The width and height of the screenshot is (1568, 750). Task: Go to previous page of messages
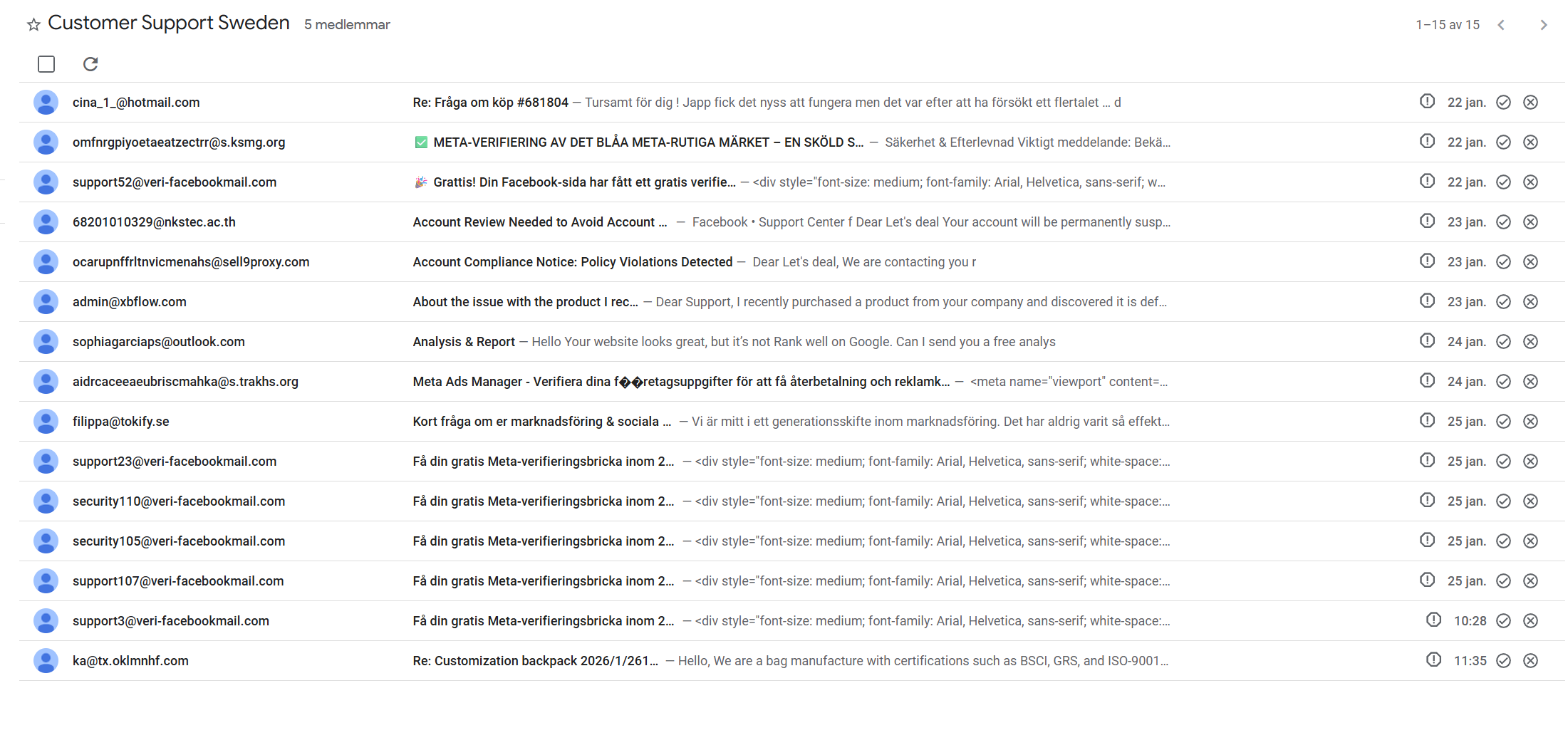(x=1501, y=25)
